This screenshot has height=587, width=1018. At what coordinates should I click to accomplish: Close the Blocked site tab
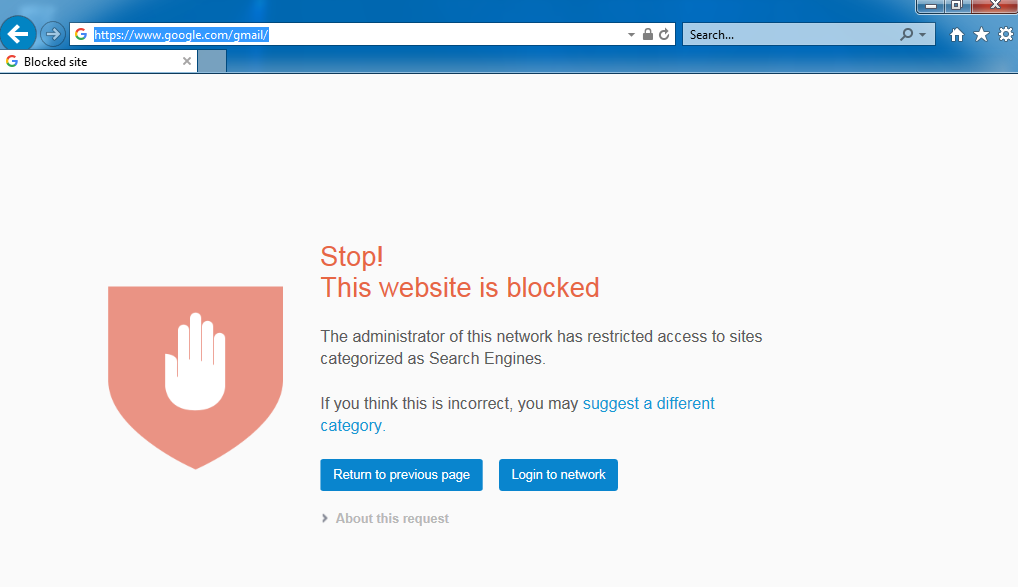pos(187,61)
